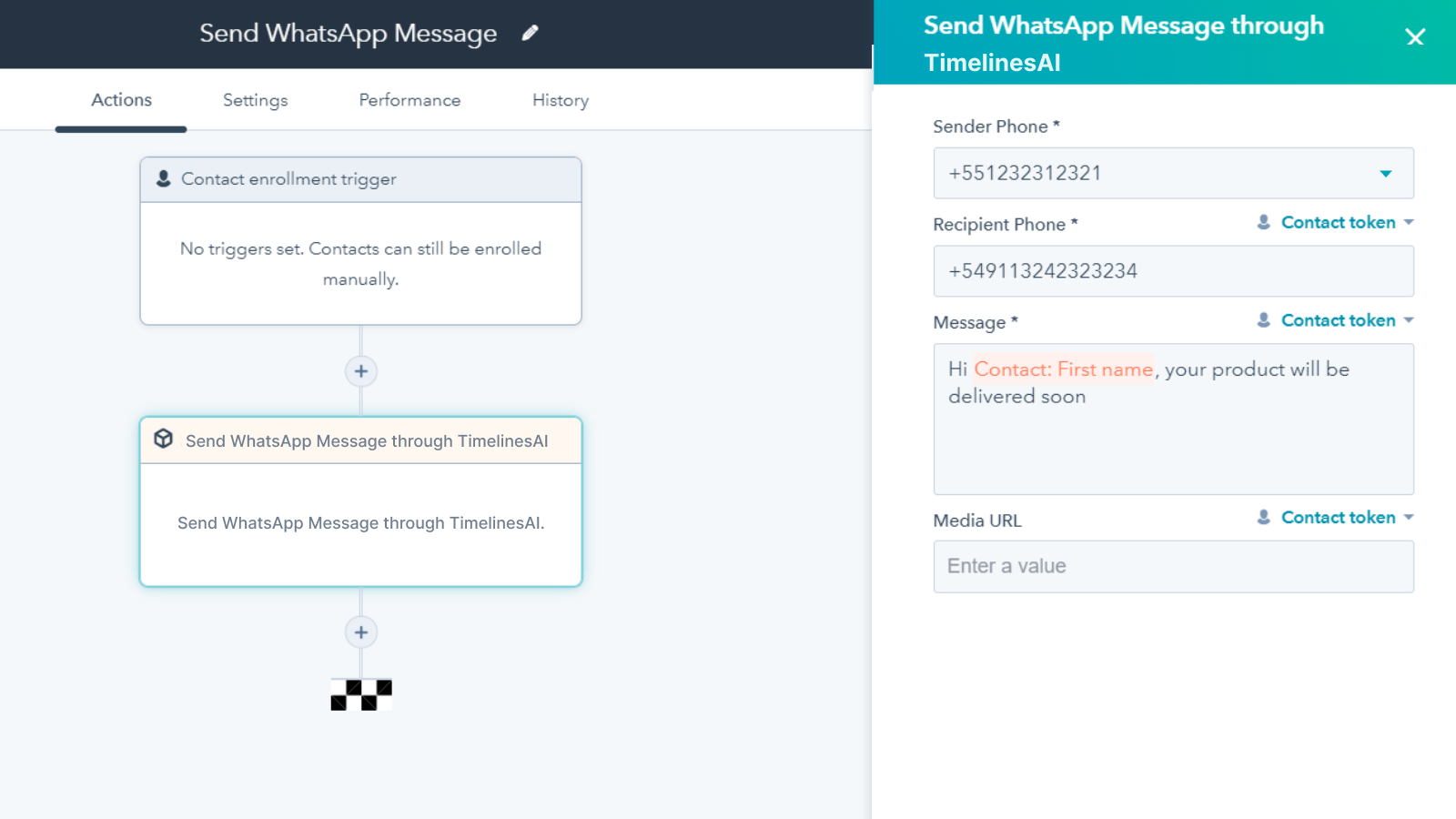
Task: Click the contact icon beside Recipient Phone token
Action: [x=1265, y=222]
